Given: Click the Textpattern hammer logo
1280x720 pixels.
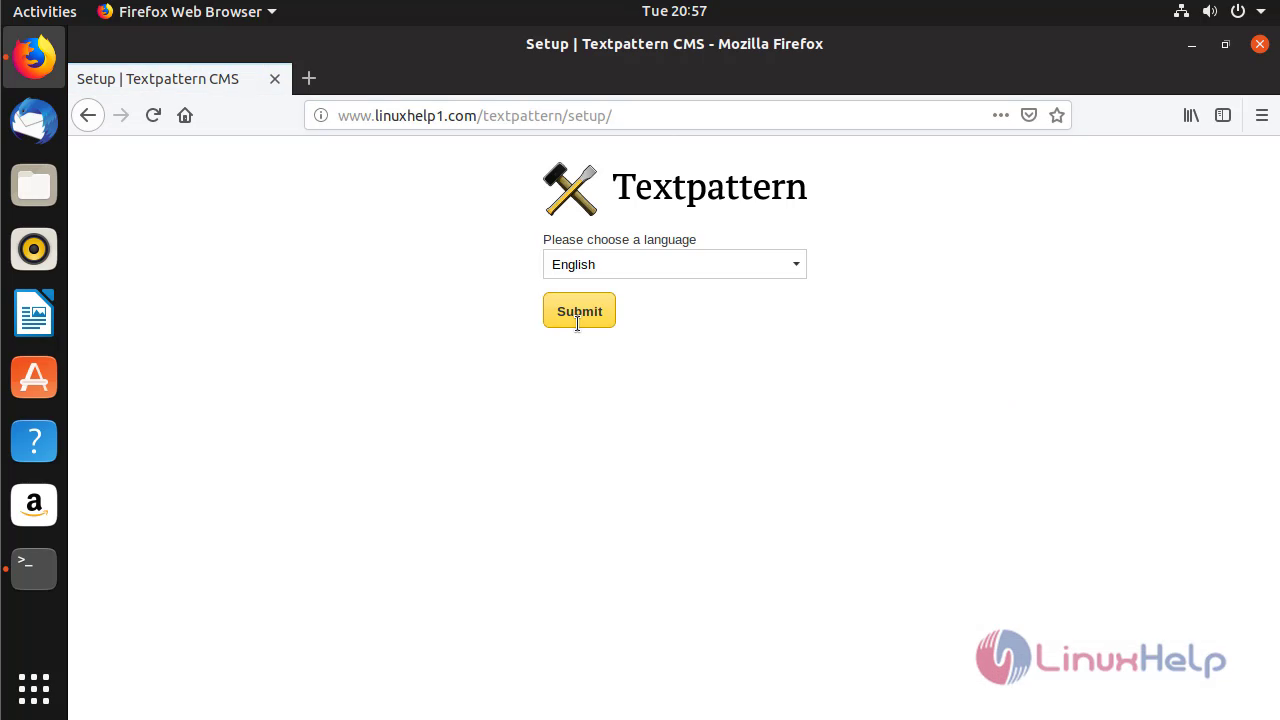Looking at the screenshot, I should pyautogui.click(x=570, y=188).
